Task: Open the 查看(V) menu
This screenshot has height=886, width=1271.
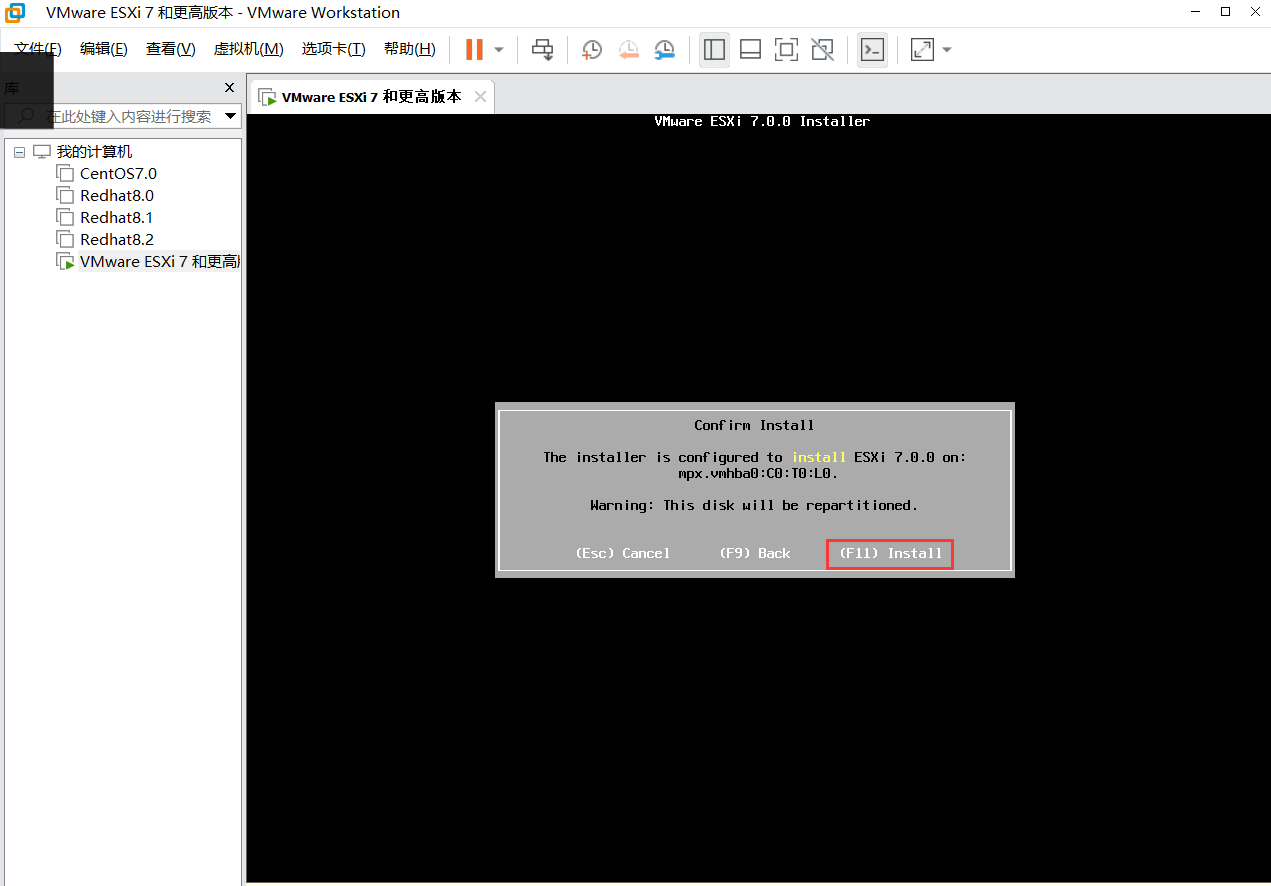Action: (x=170, y=49)
